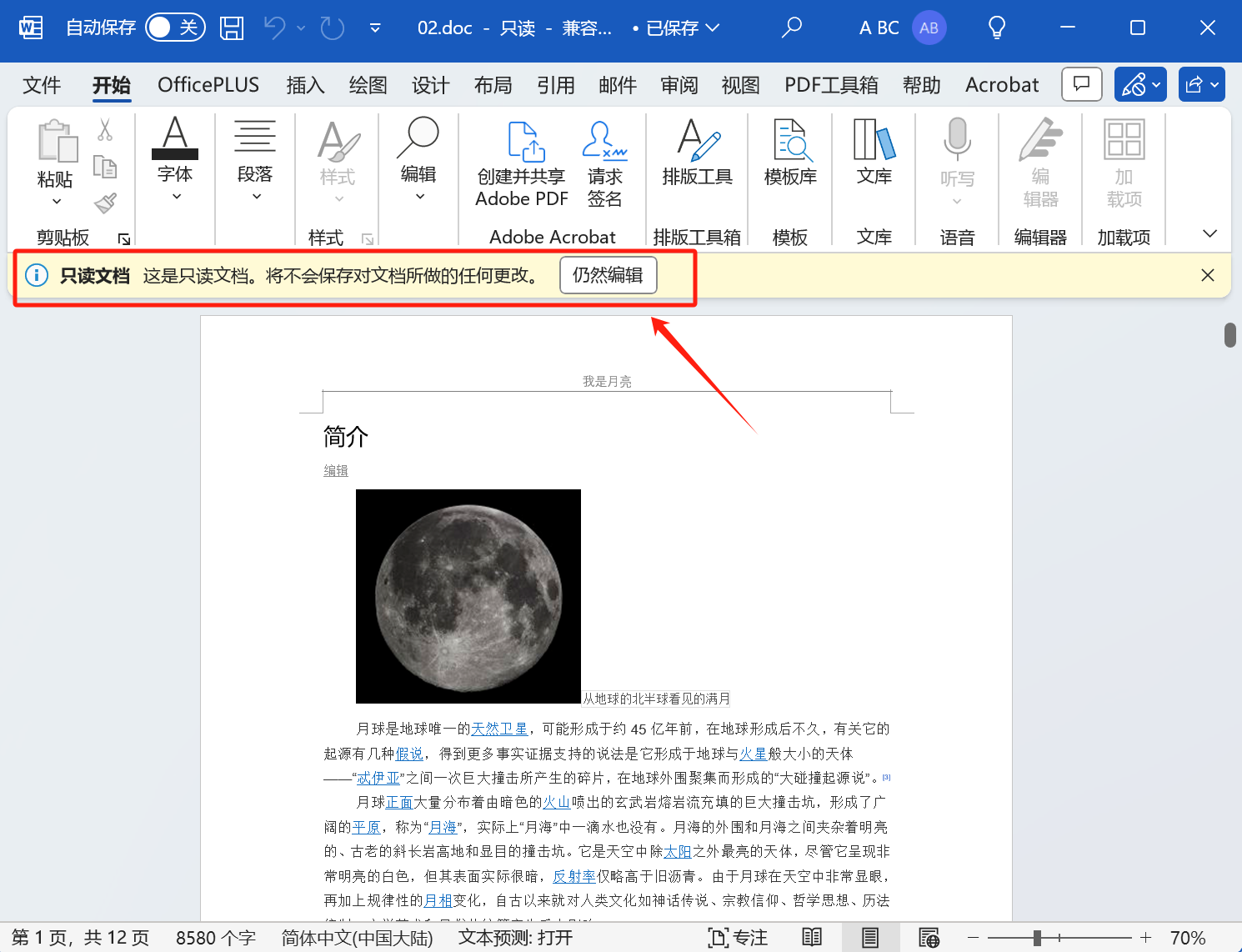Dismiss the read-only notification bar
1242x952 pixels.
click(x=1207, y=274)
